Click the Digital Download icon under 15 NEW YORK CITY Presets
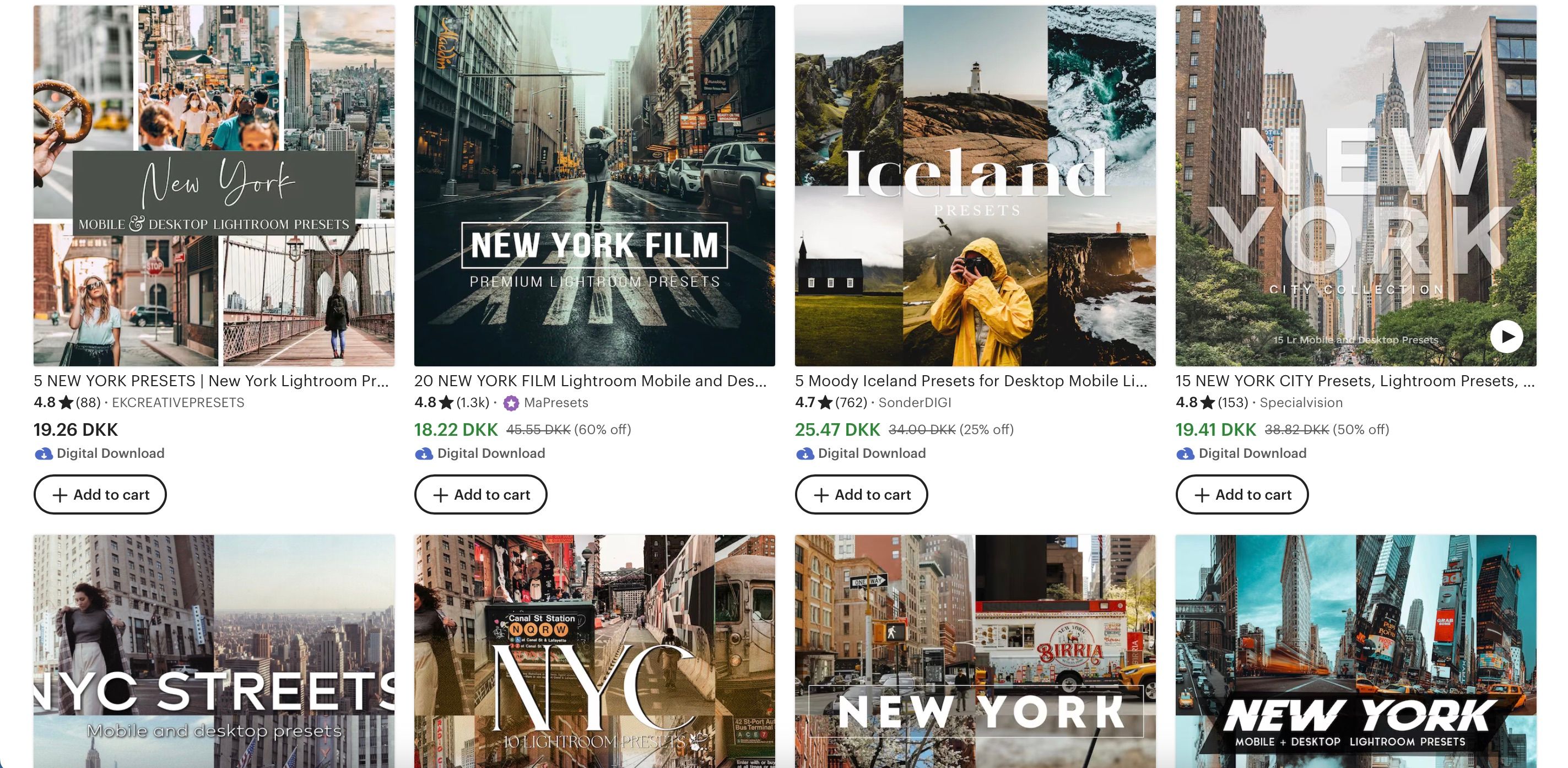The image size is (1568, 768). (x=1185, y=453)
